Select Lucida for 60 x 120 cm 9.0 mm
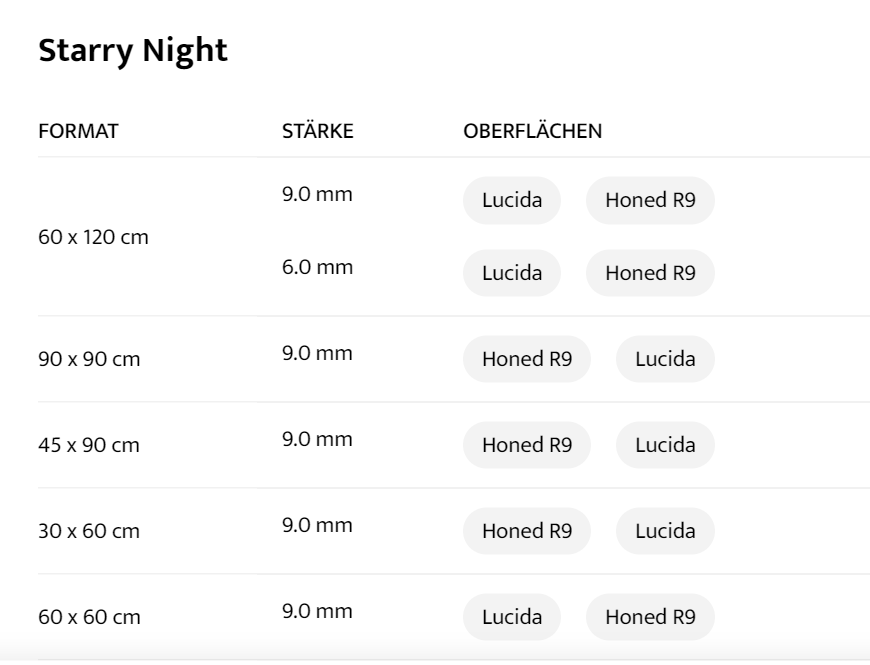Viewport: 870px width, 665px height. (511, 200)
